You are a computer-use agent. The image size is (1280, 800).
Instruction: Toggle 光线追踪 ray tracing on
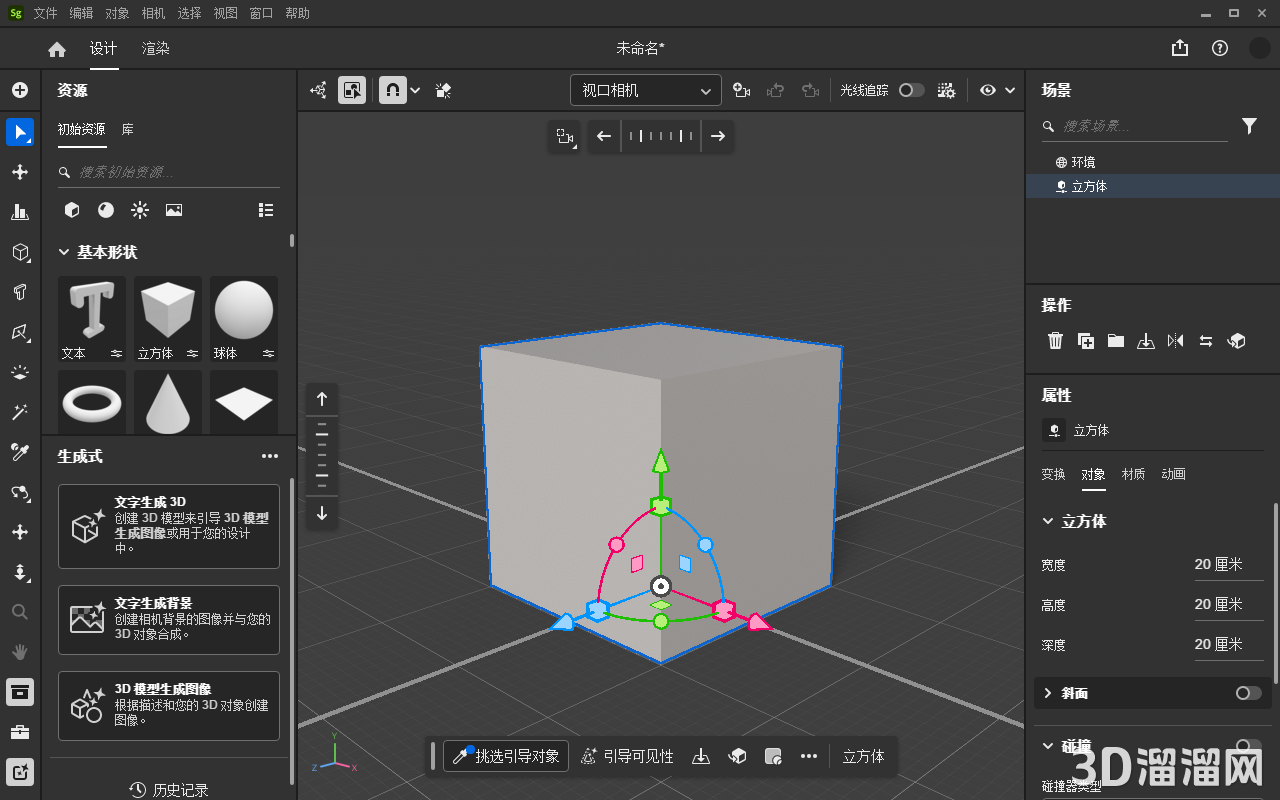pyautogui.click(x=911, y=89)
